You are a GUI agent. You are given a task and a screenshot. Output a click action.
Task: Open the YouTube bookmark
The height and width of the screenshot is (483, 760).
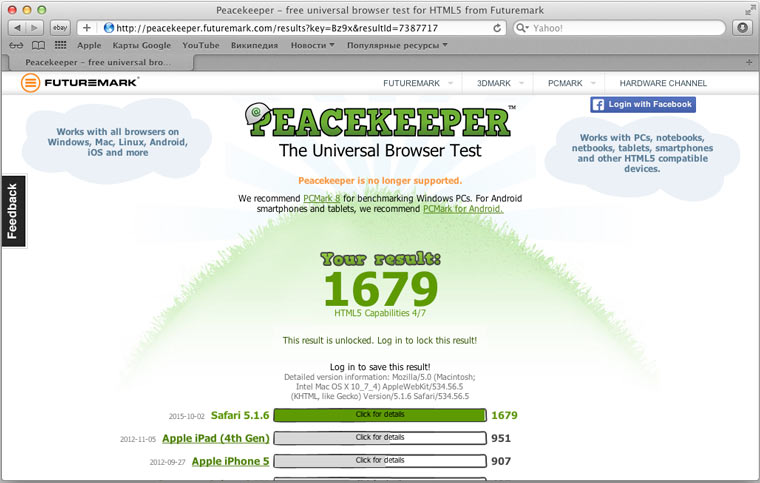201,45
